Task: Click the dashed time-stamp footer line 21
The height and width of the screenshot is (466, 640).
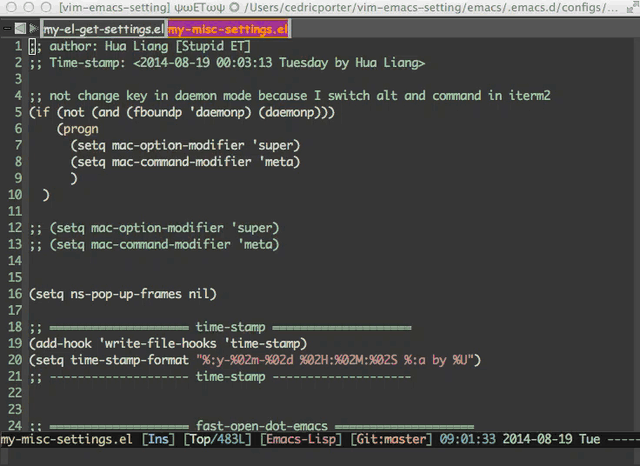Action: (x=220, y=377)
